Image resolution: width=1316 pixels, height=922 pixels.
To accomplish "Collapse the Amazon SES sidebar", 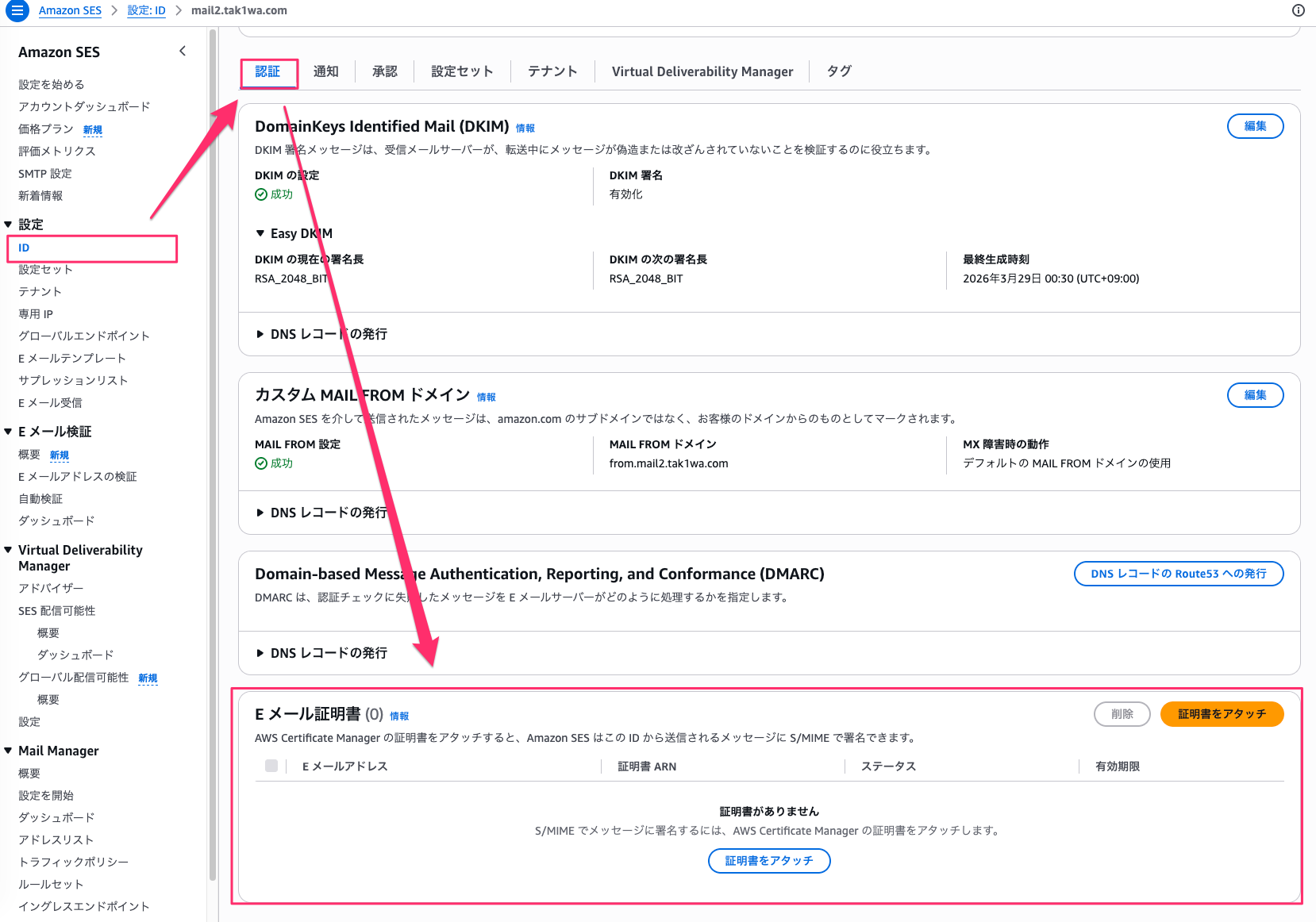I will coord(183,52).
